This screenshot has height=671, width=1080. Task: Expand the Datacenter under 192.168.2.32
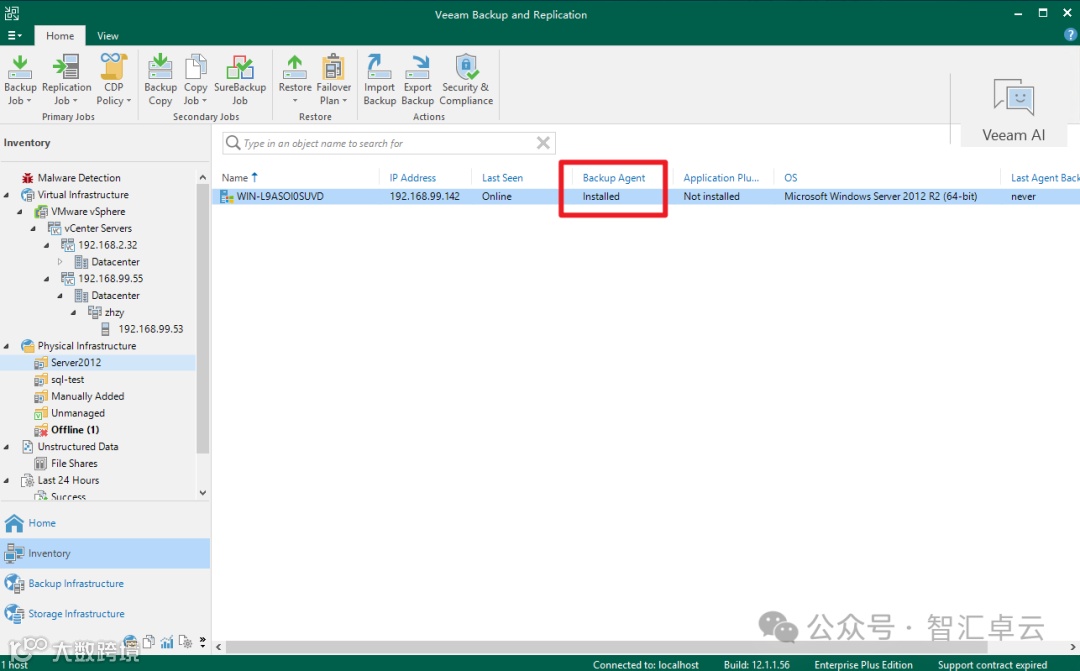pyautogui.click(x=60, y=262)
